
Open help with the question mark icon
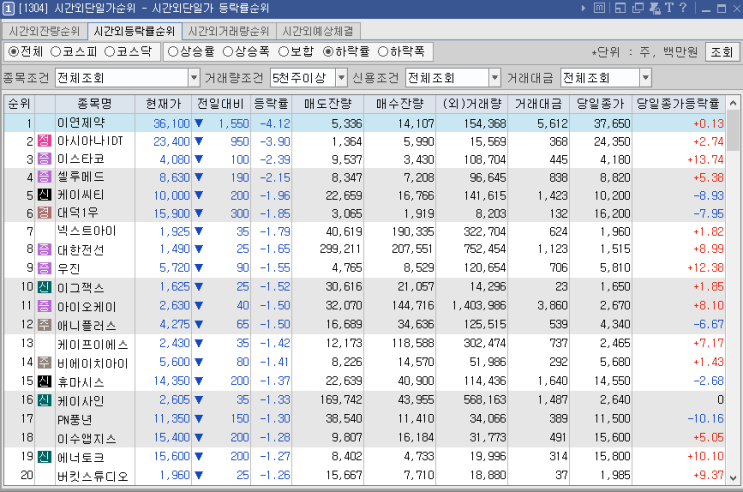[x=683, y=8]
